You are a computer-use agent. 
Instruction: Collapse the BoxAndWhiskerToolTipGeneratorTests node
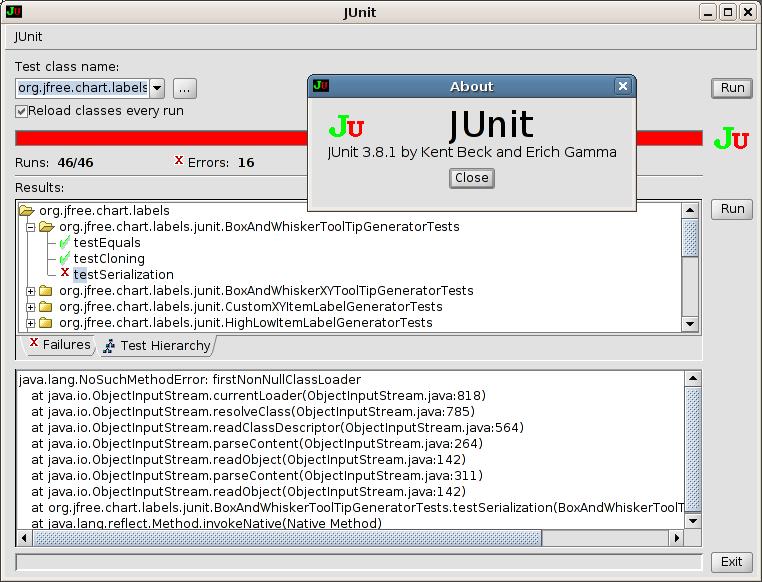(31, 227)
